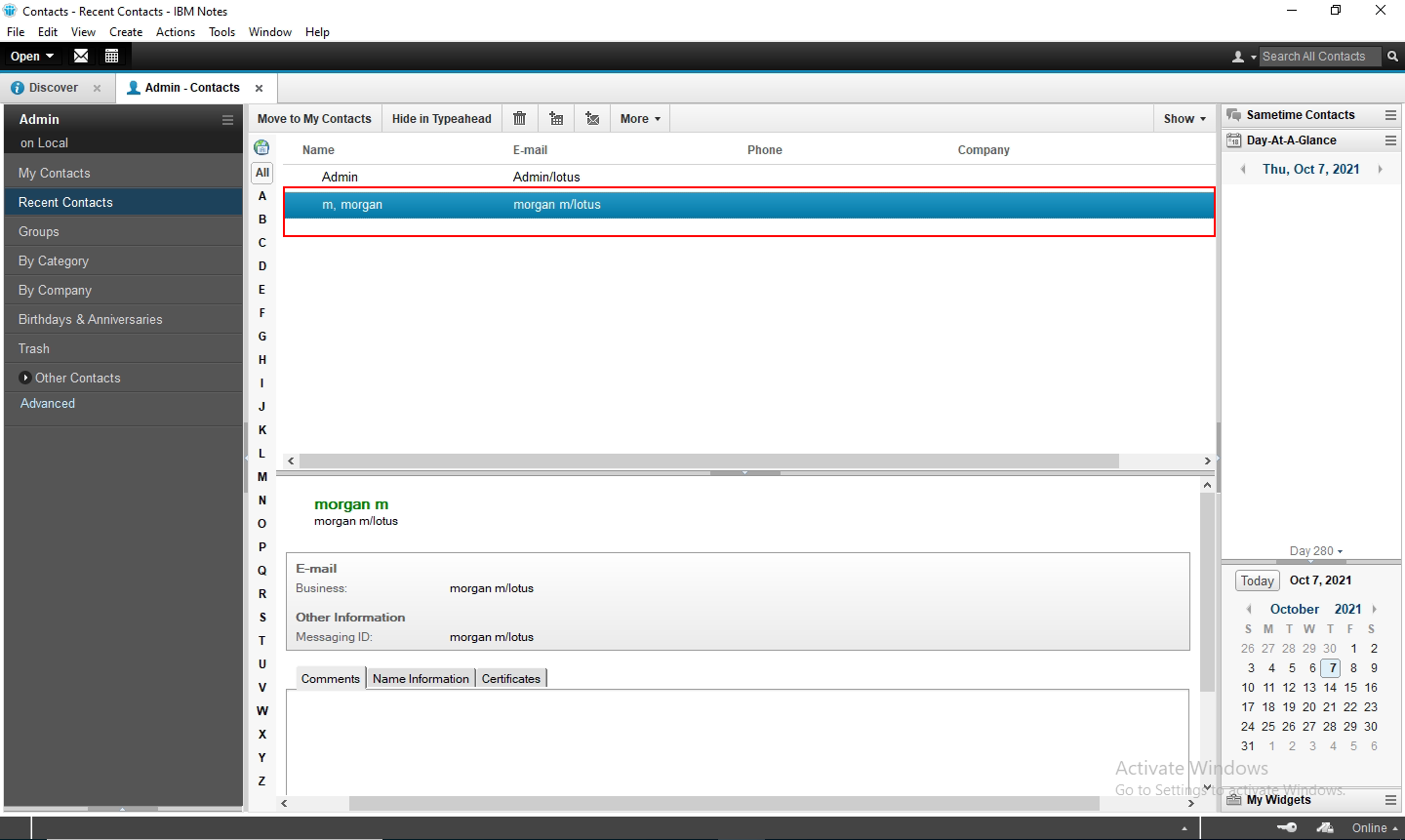The width and height of the screenshot is (1405, 840).
Task: Click in Search All Contacts field
Action: [1319, 57]
